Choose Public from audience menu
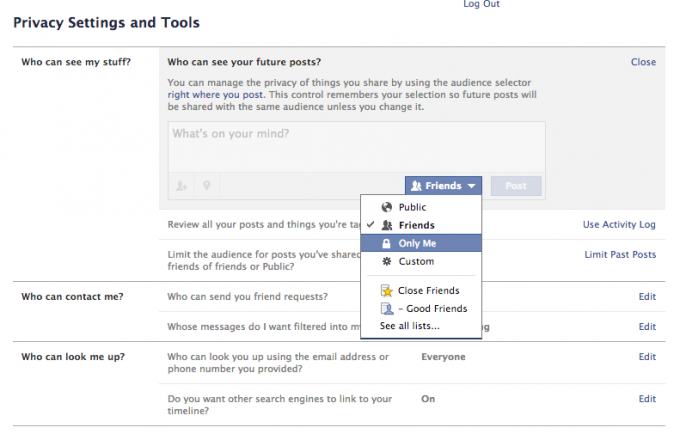This screenshot has width=680, height=446. [x=421, y=207]
